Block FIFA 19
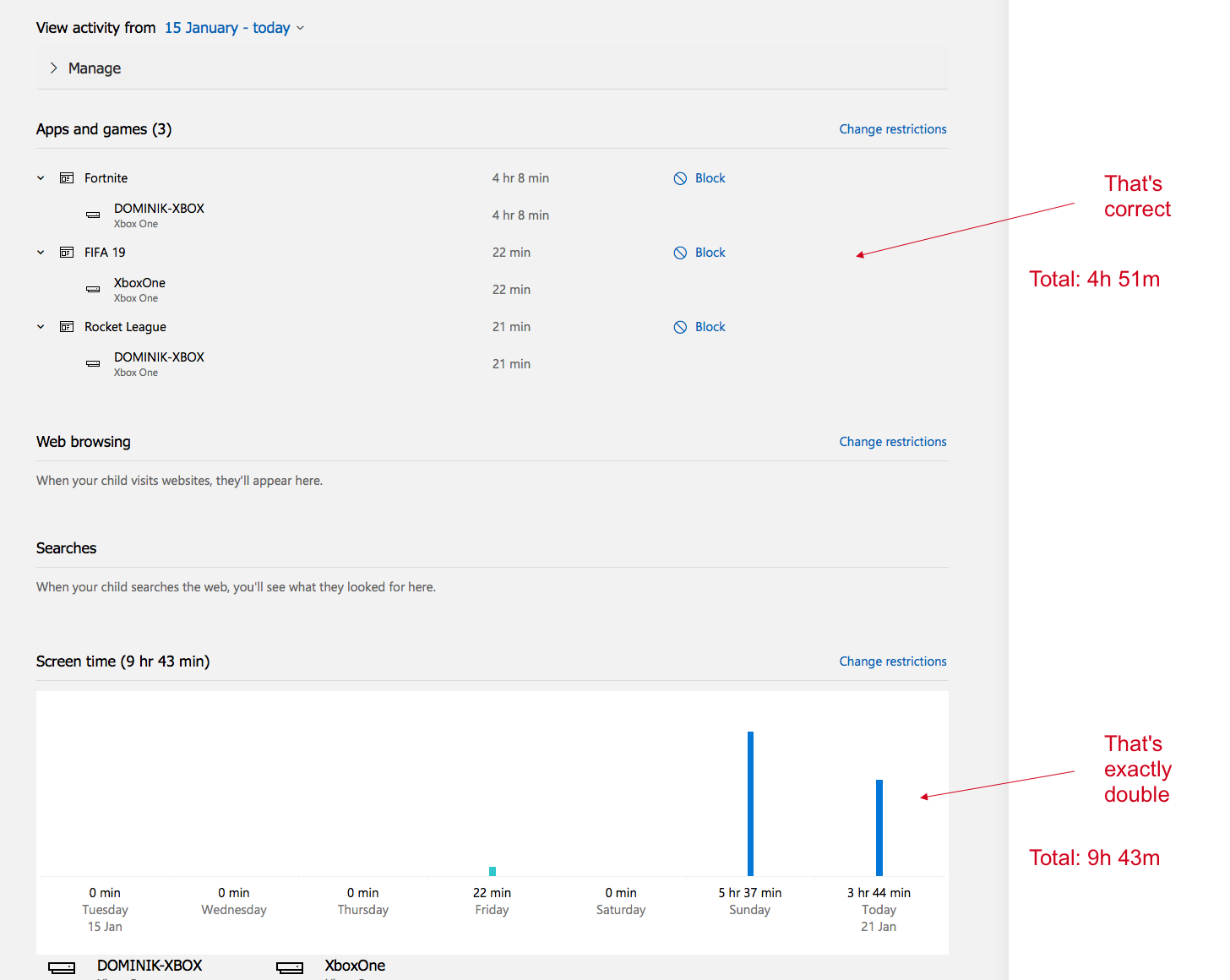 pyautogui.click(x=699, y=253)
